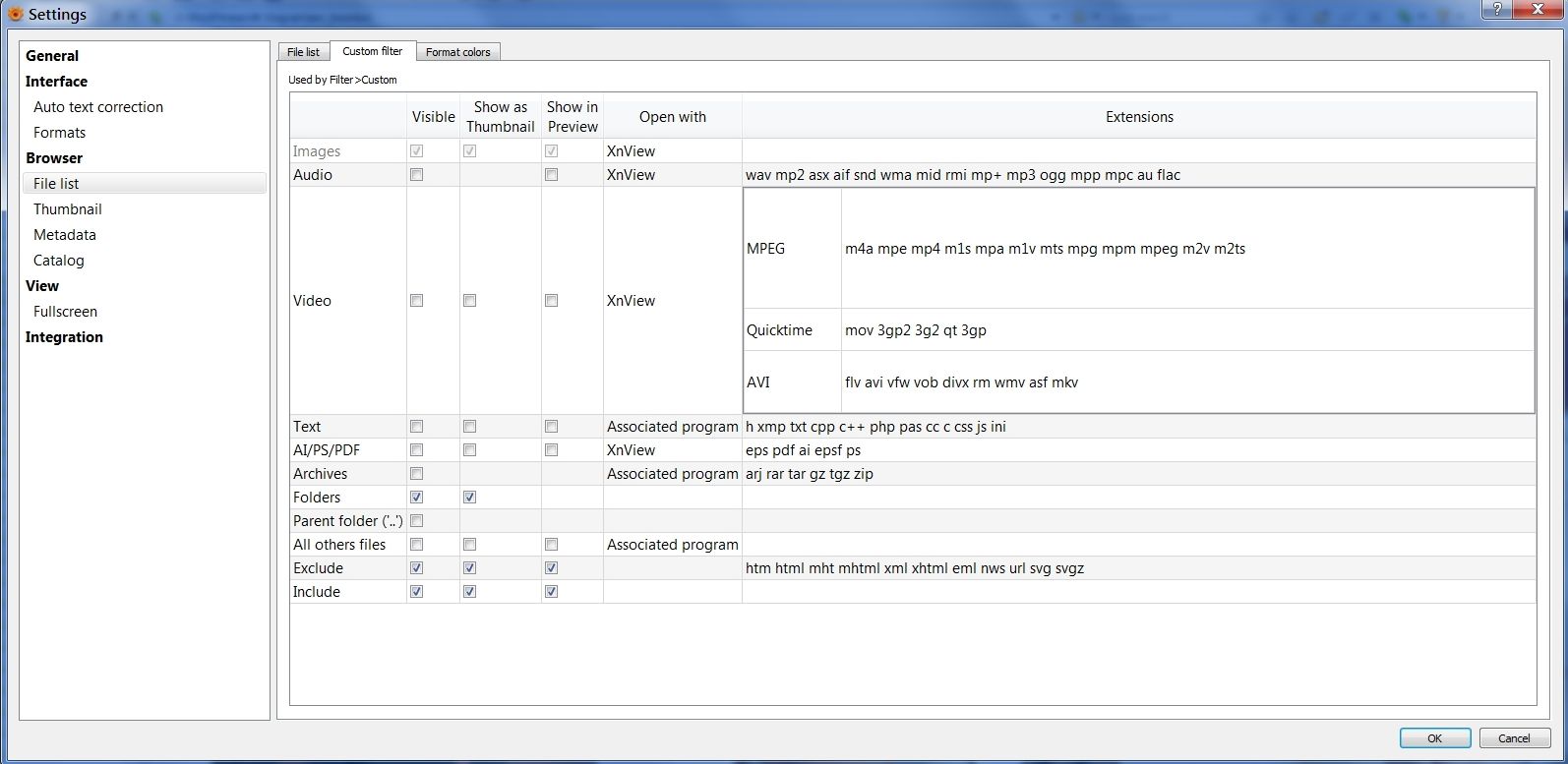
Task: Click the Open with column header
Action: point(673,117)
